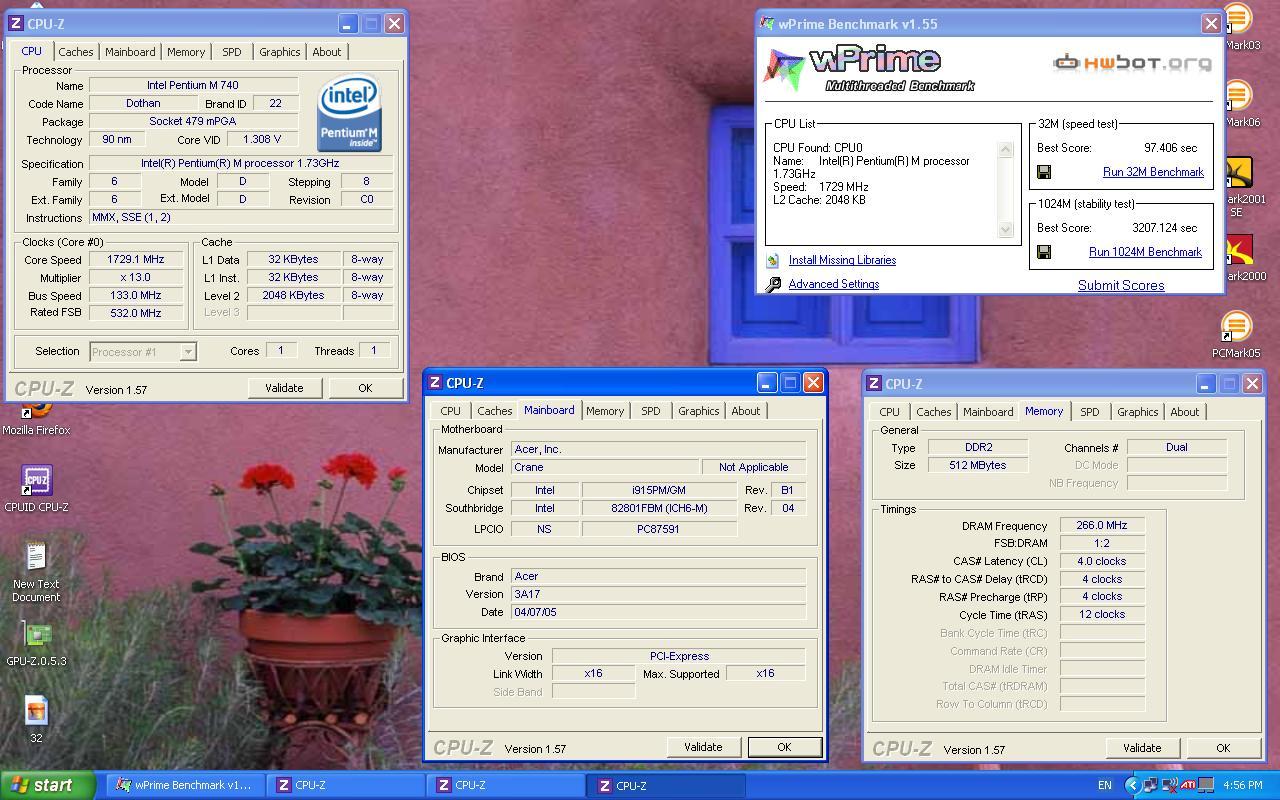Click Validate in the CPU tab window
The image size is (1280, 800).
(x=284, y=388)
